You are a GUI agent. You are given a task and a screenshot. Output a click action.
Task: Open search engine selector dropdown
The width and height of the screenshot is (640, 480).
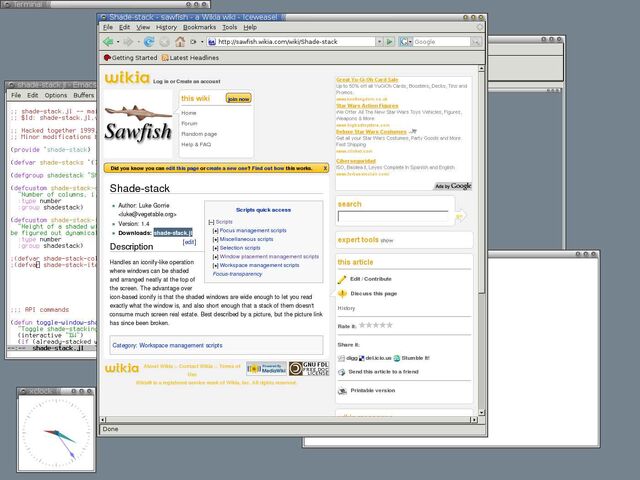(409, 42)
